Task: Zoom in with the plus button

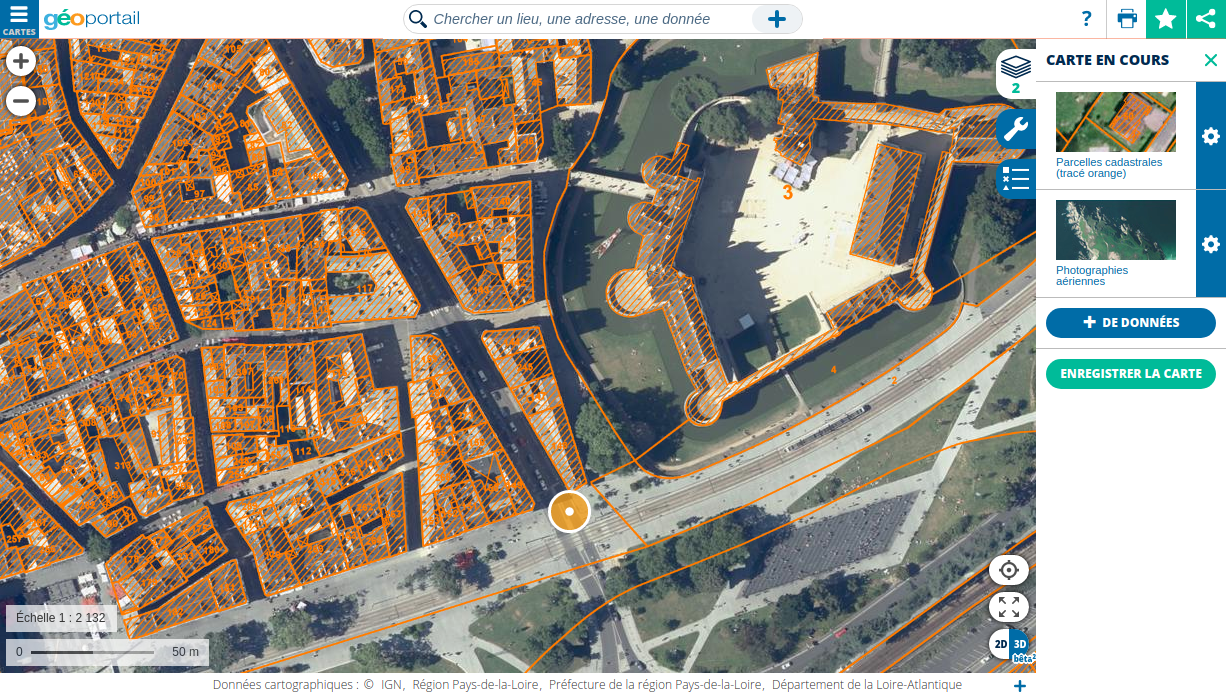Action: [x=21, y=62]
